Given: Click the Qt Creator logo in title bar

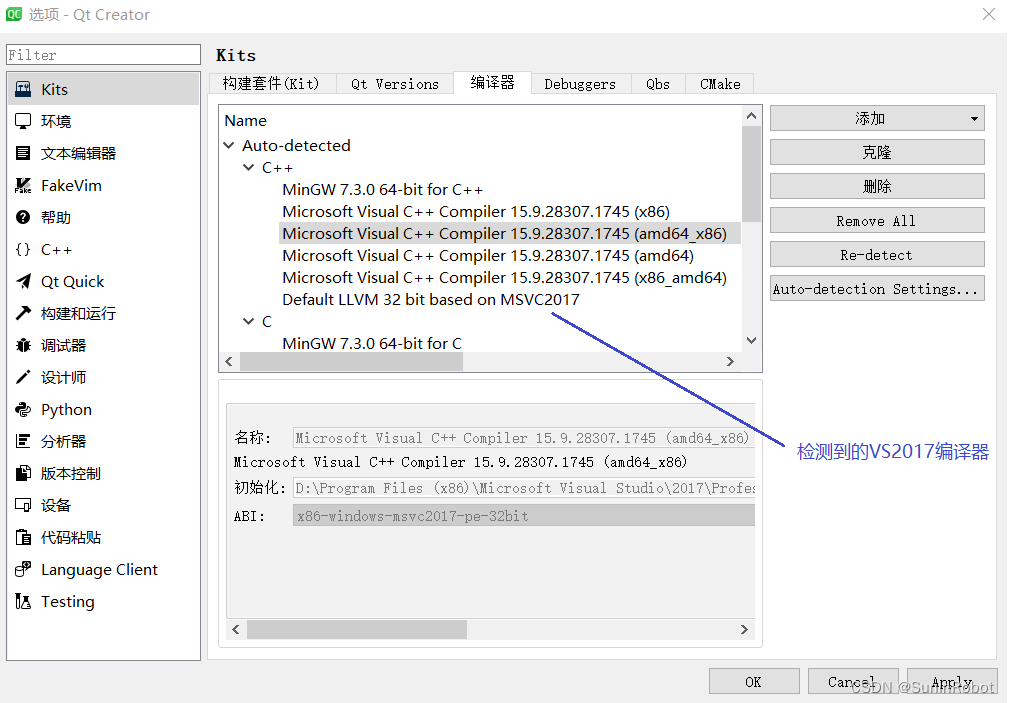Looking at the screenshot, I should (14, 14).
